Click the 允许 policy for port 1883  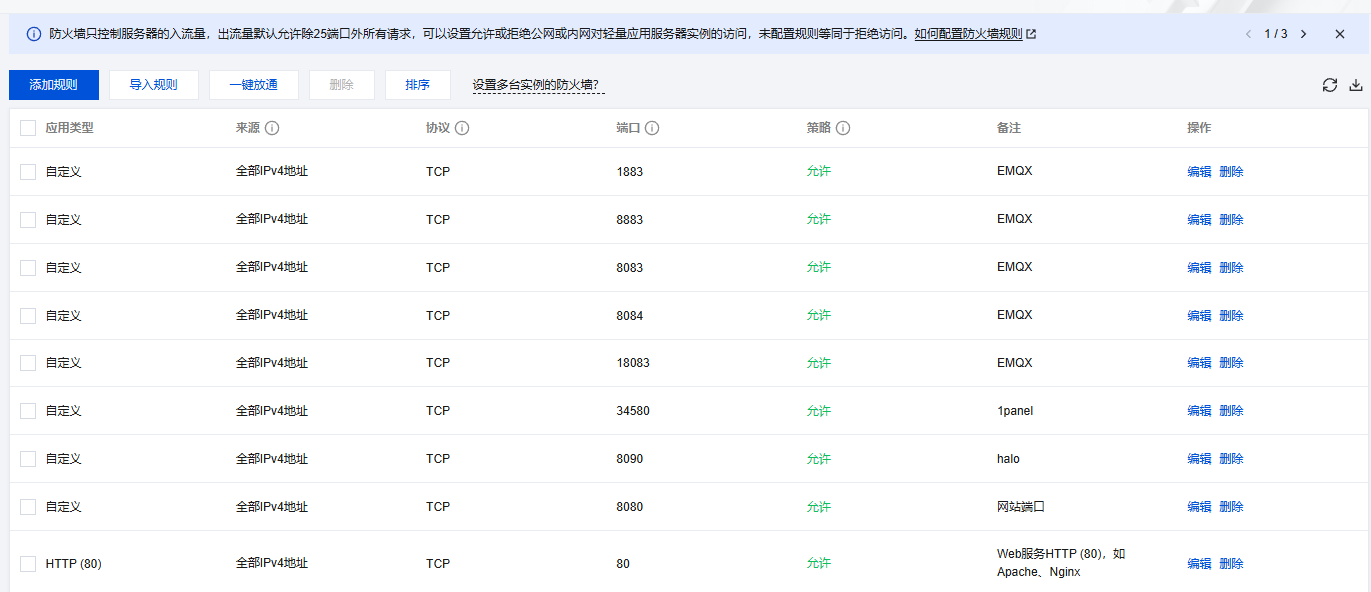click(819, 172)
